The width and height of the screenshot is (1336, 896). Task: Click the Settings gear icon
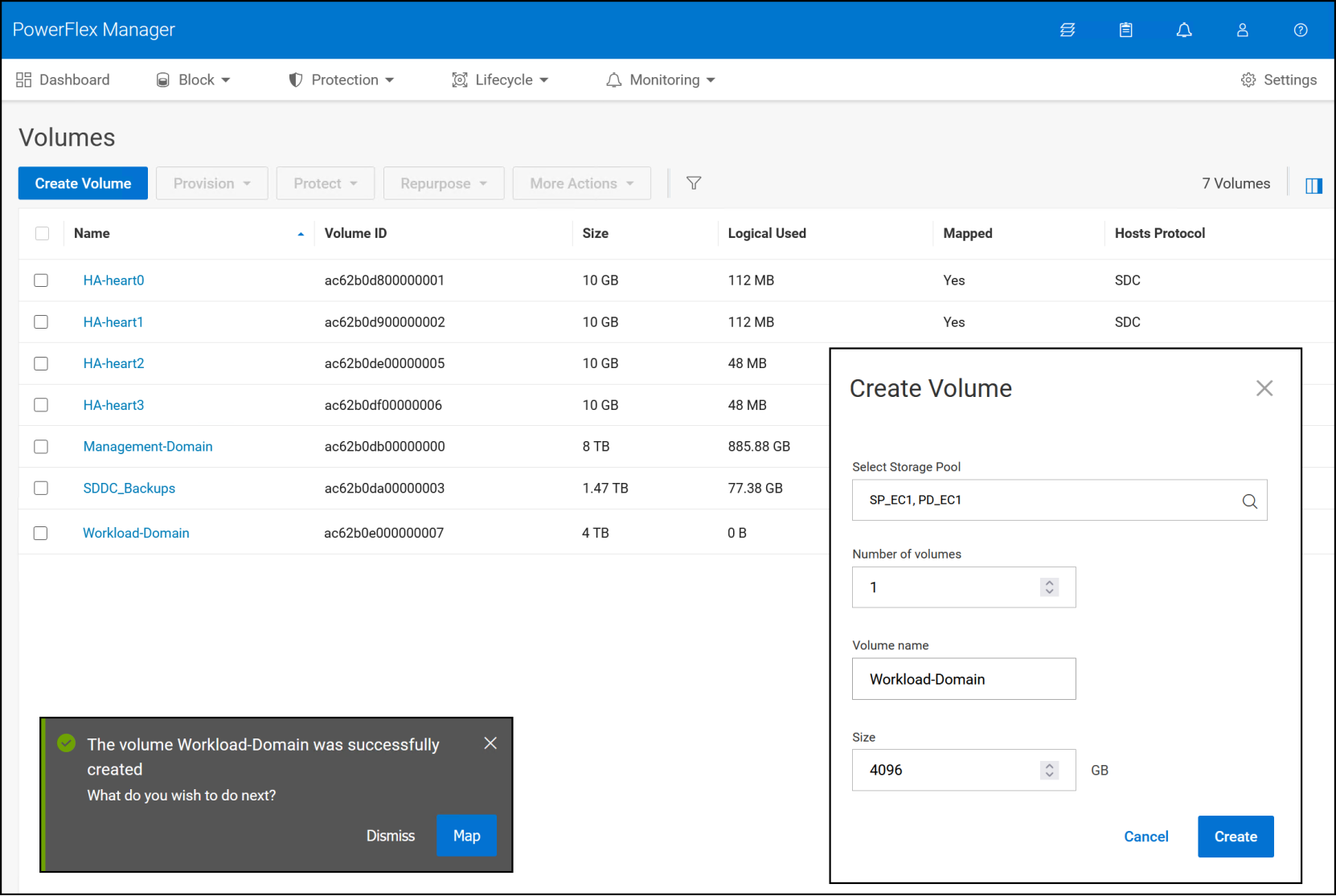[1248, 80]
